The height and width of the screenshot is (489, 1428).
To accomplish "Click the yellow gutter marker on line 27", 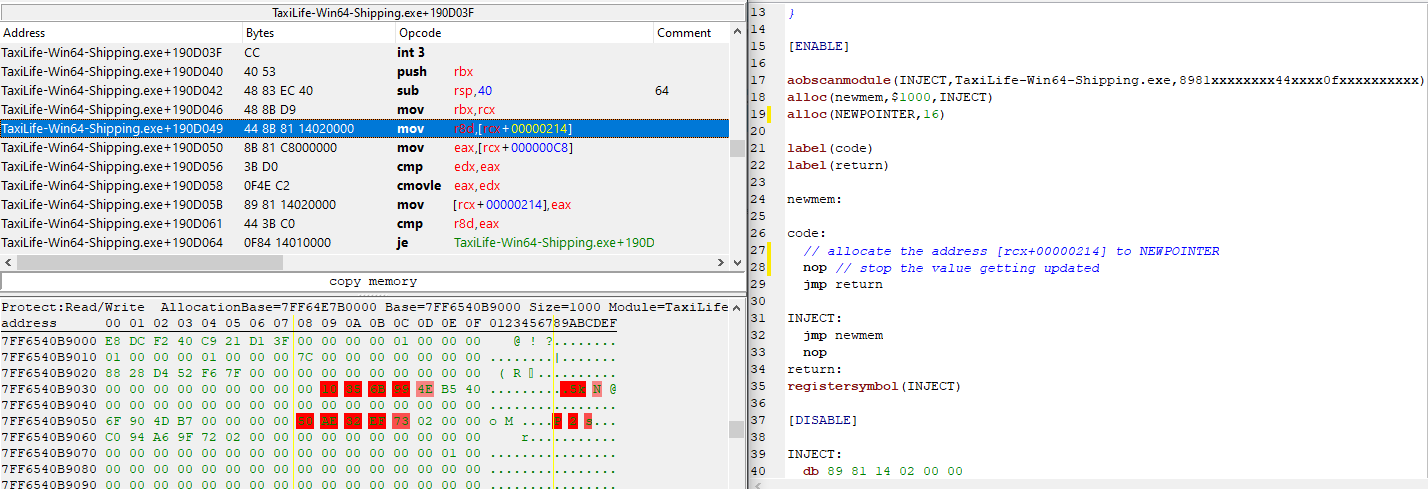I will pyautogui.click(x=770, y=251).
